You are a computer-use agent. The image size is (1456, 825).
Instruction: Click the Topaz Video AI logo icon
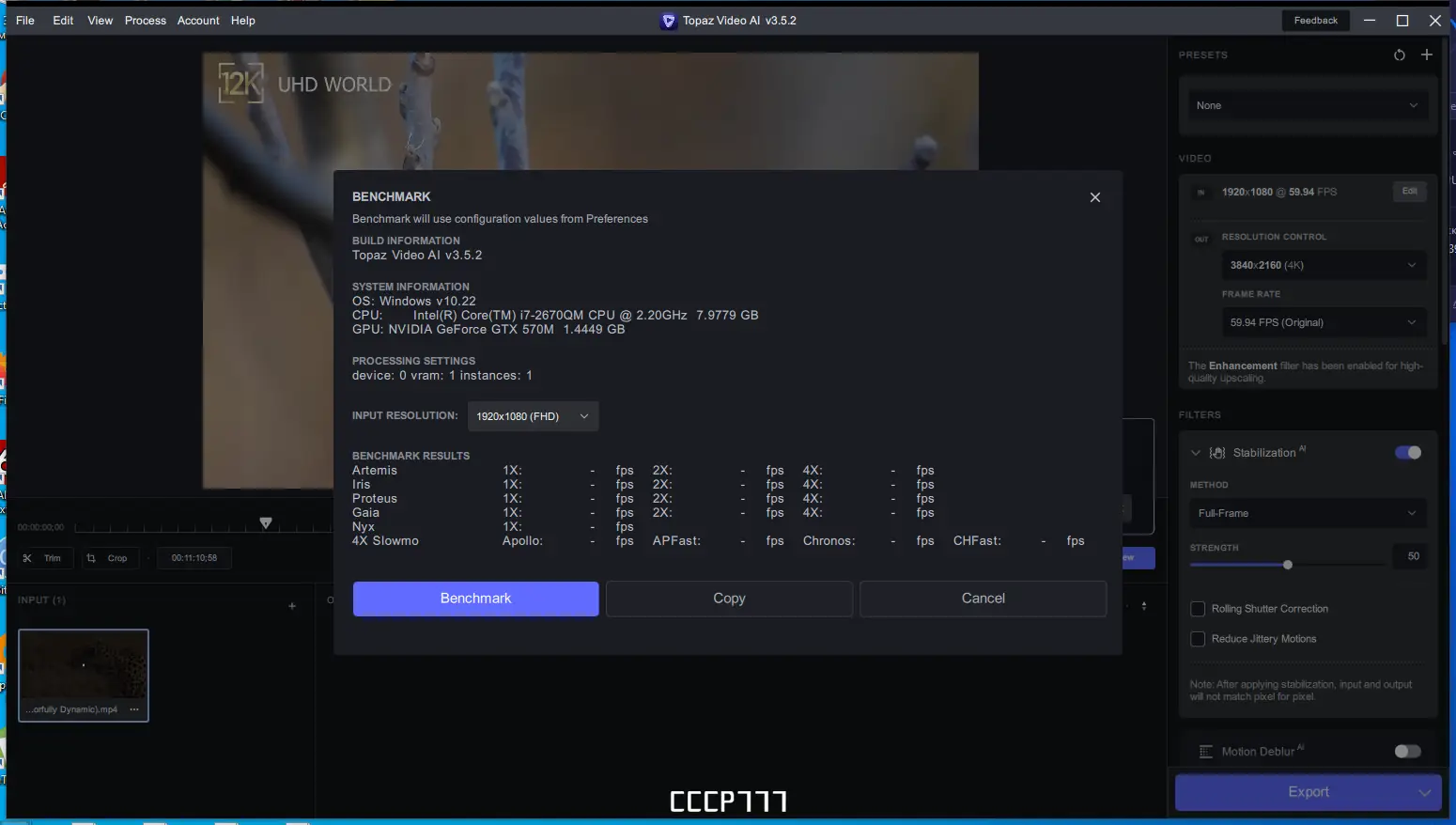point(668,21)
